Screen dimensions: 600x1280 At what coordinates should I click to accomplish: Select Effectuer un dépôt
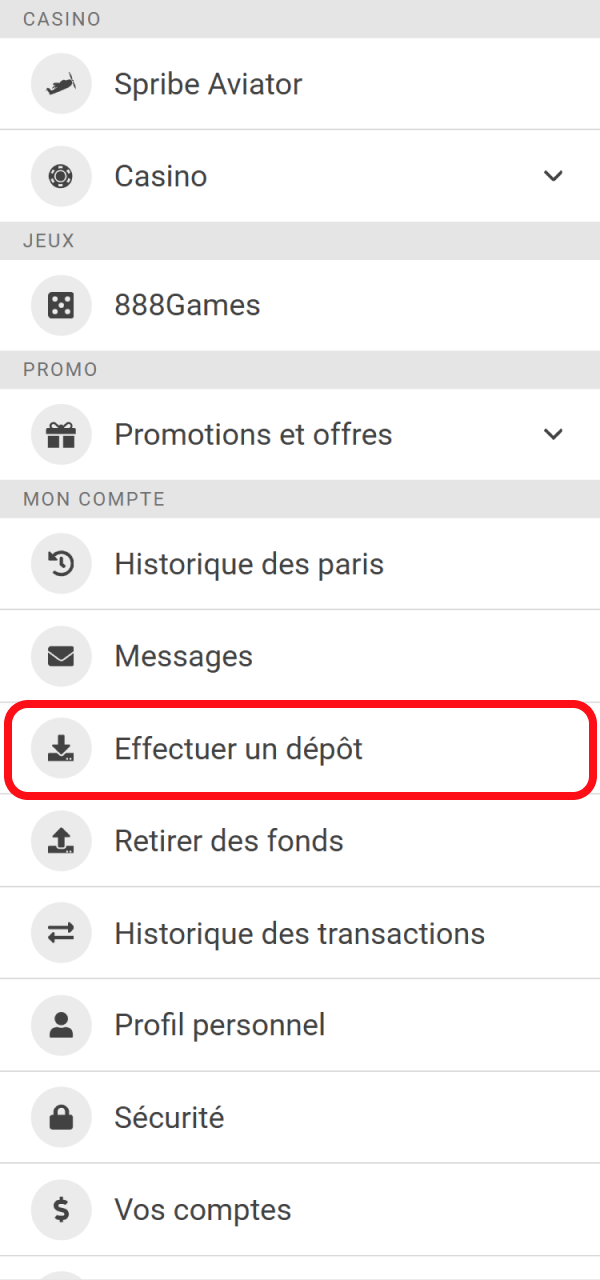tap(239, 748)
